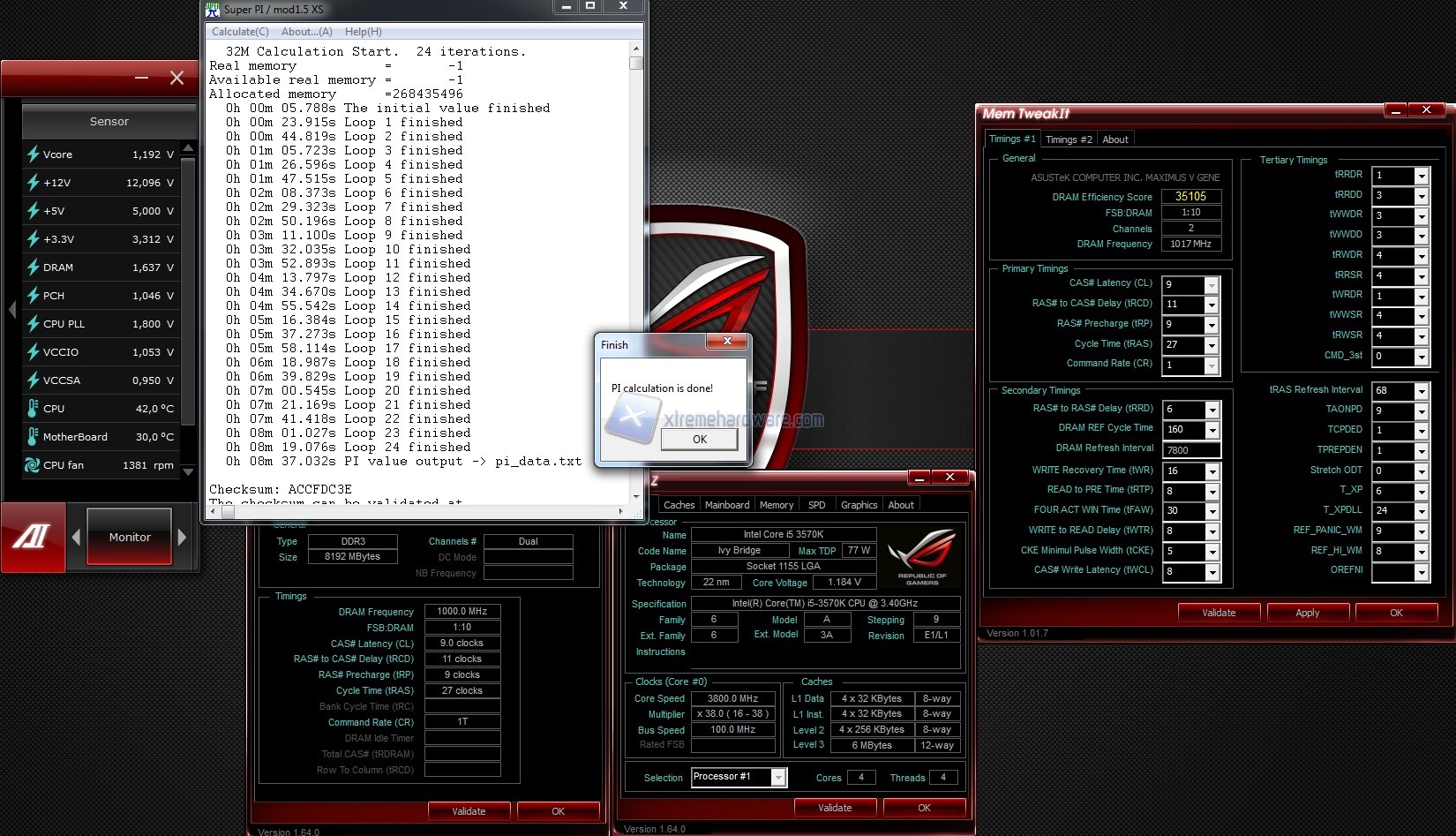Click the CPU temperature thermometer icon
The height and width of the screenshot is (836, 1456).
[33, 409]
